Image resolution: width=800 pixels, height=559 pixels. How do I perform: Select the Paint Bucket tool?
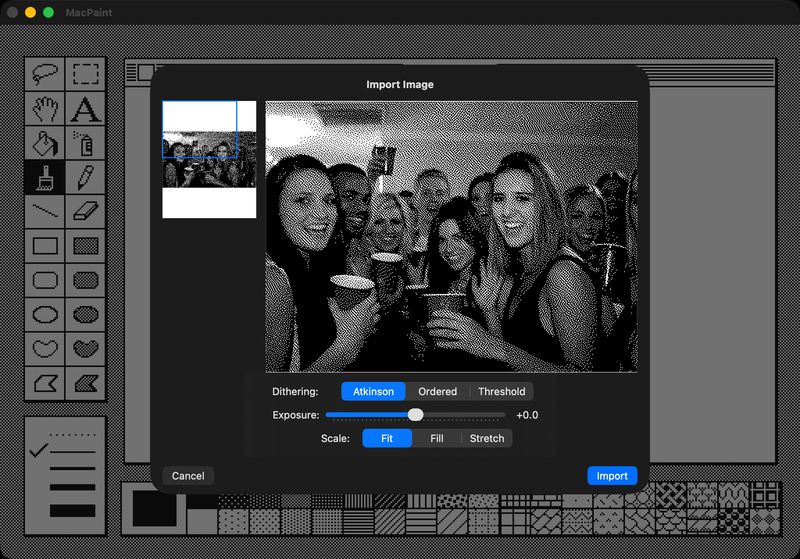click(45, 143)
